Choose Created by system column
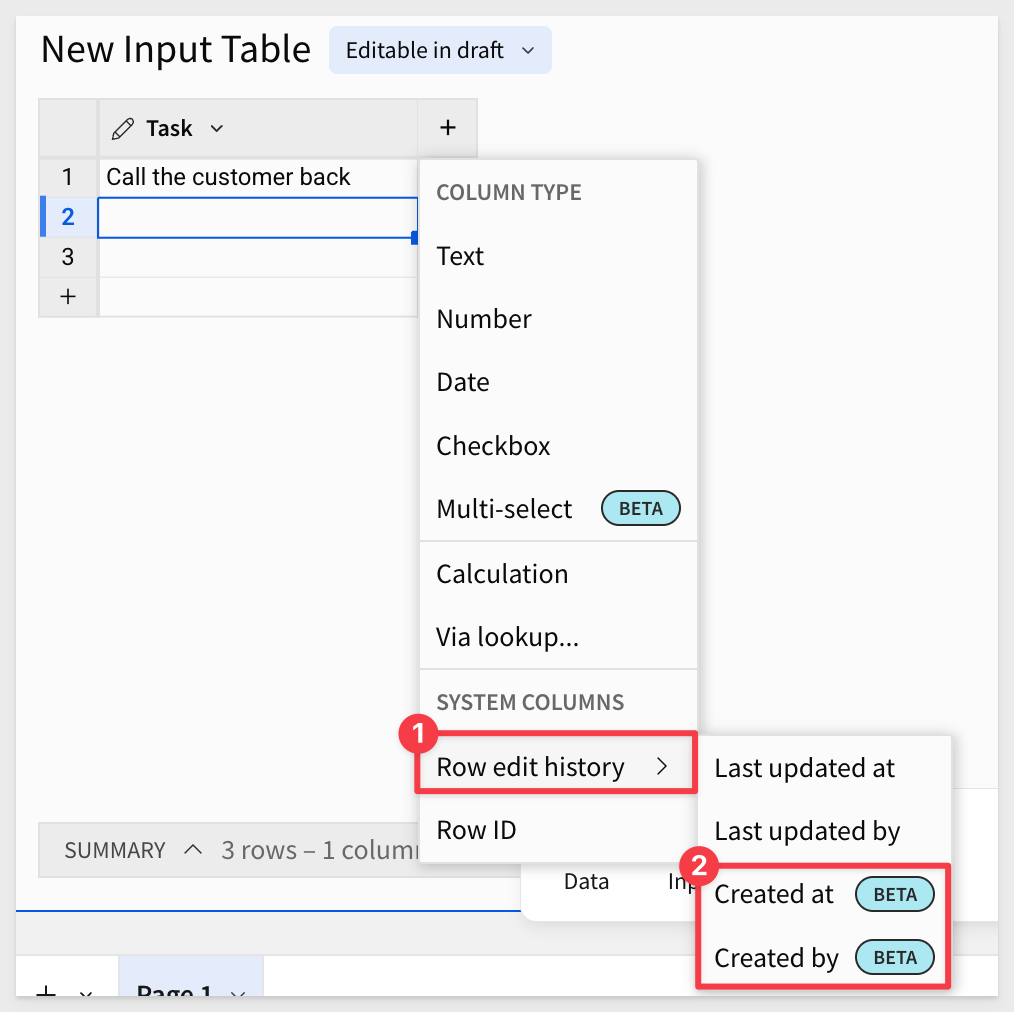The width and height of the screenshot is (1014, 1012). [777, 958]
